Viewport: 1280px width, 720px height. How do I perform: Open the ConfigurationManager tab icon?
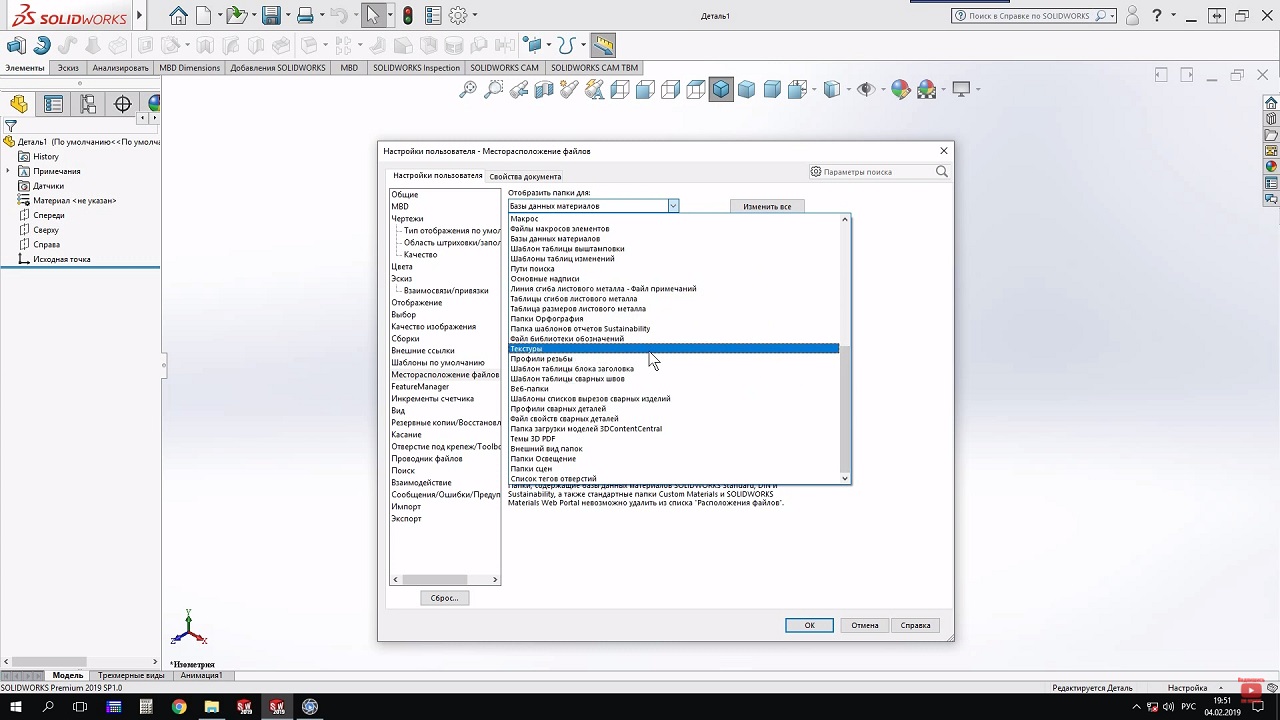point(88,104)
